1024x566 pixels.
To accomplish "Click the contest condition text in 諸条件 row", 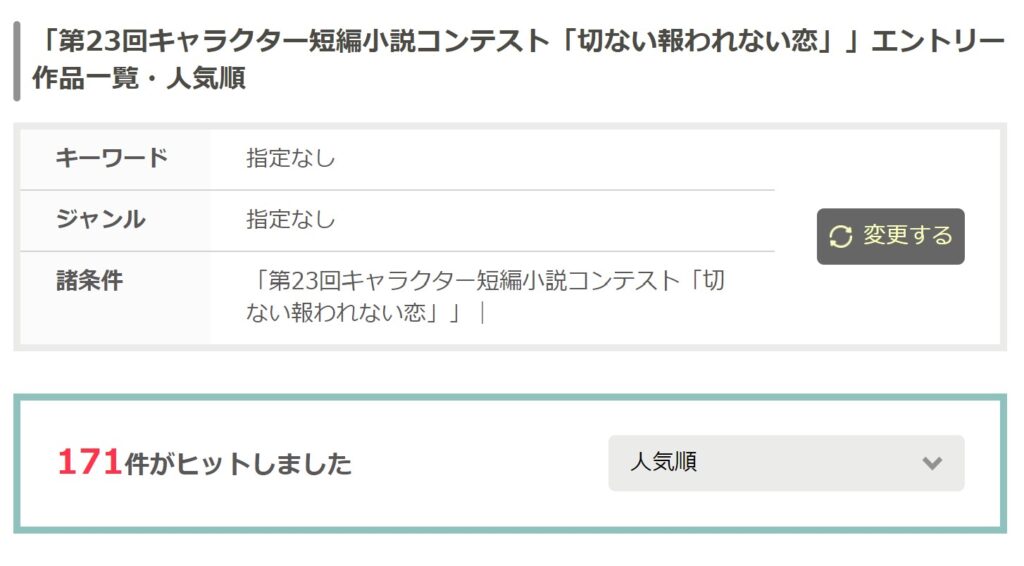I will click(x=485, y=297).
